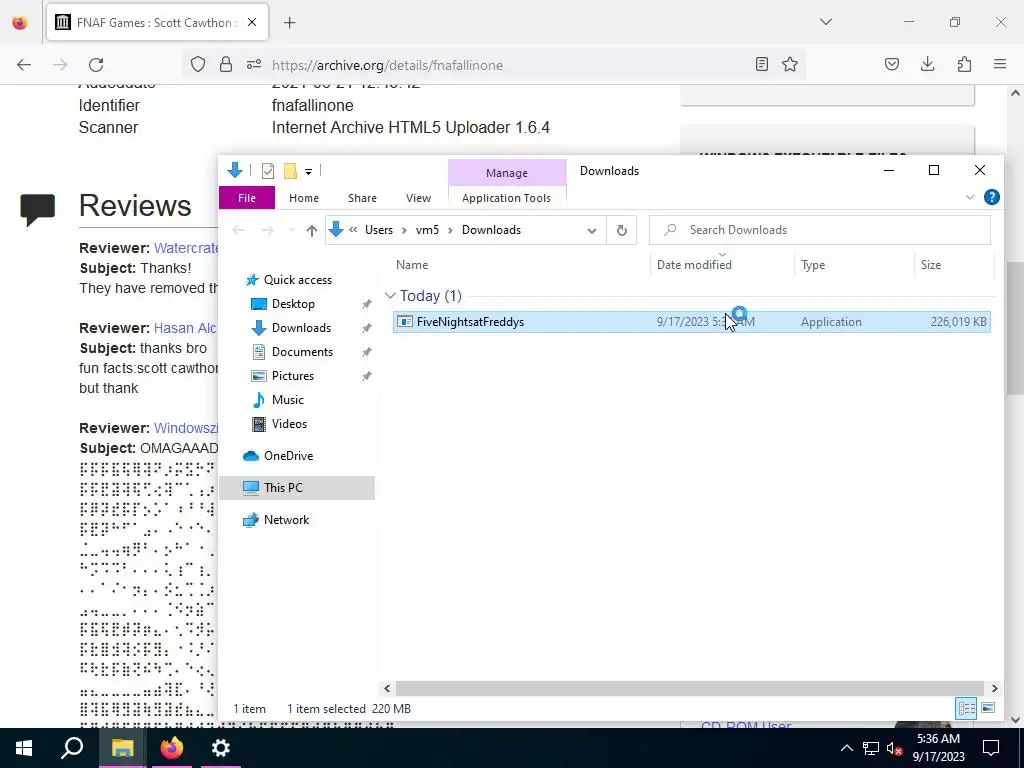Image resolution: width=1024 pixels, height=768 pixels.
Task: Open Desktop in navigation pane
Action: click(293, 304)
